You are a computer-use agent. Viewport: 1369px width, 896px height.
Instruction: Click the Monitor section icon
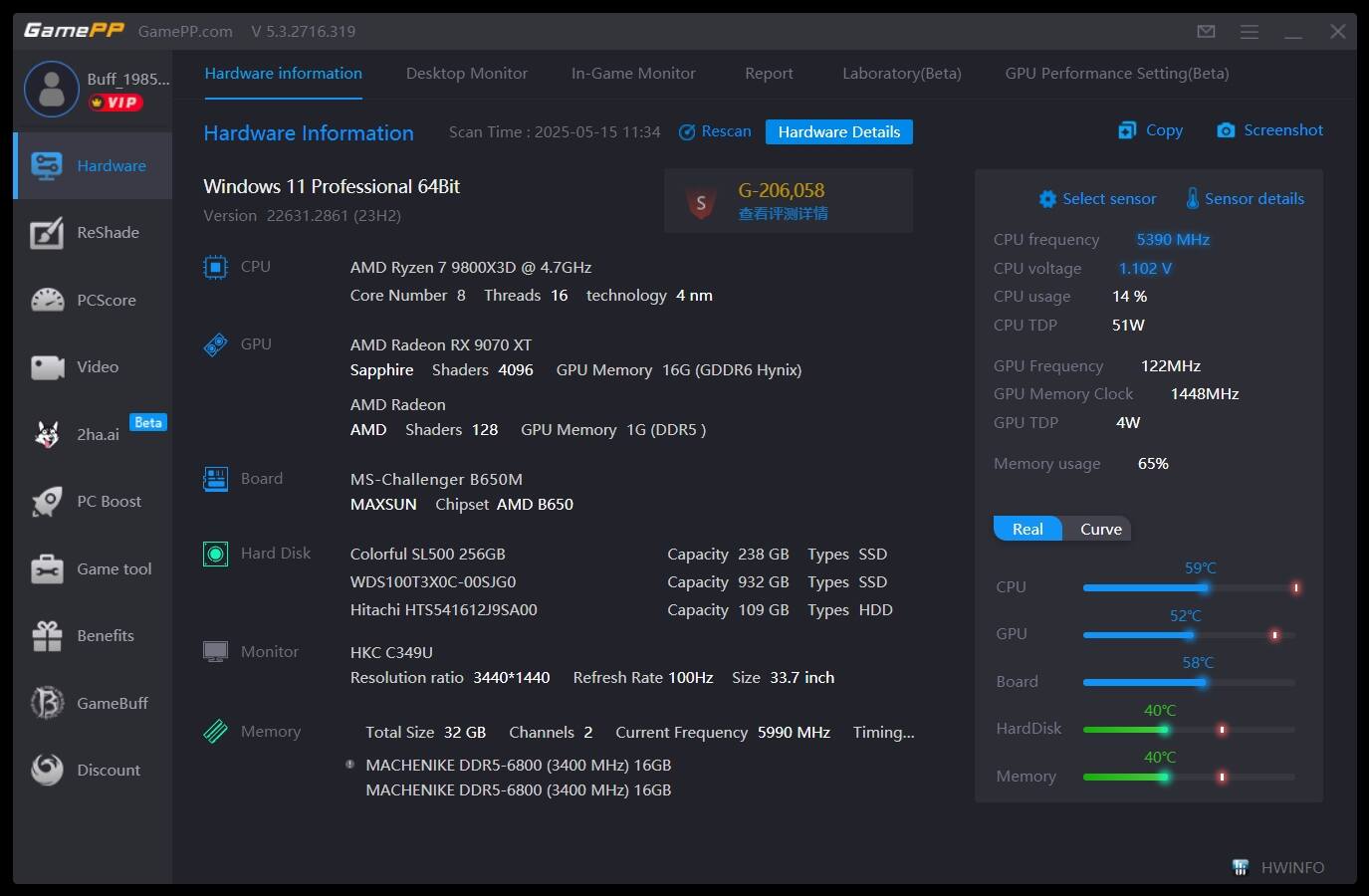pos(215,651)
